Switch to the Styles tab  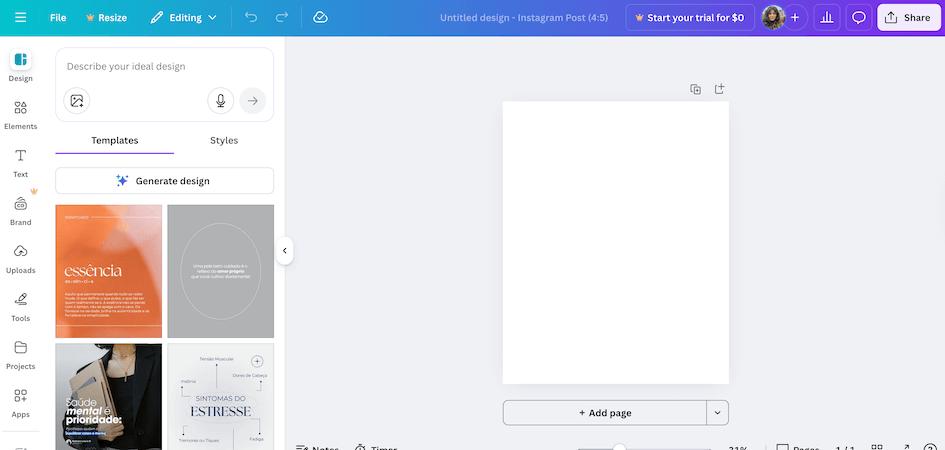pos(224,140)
